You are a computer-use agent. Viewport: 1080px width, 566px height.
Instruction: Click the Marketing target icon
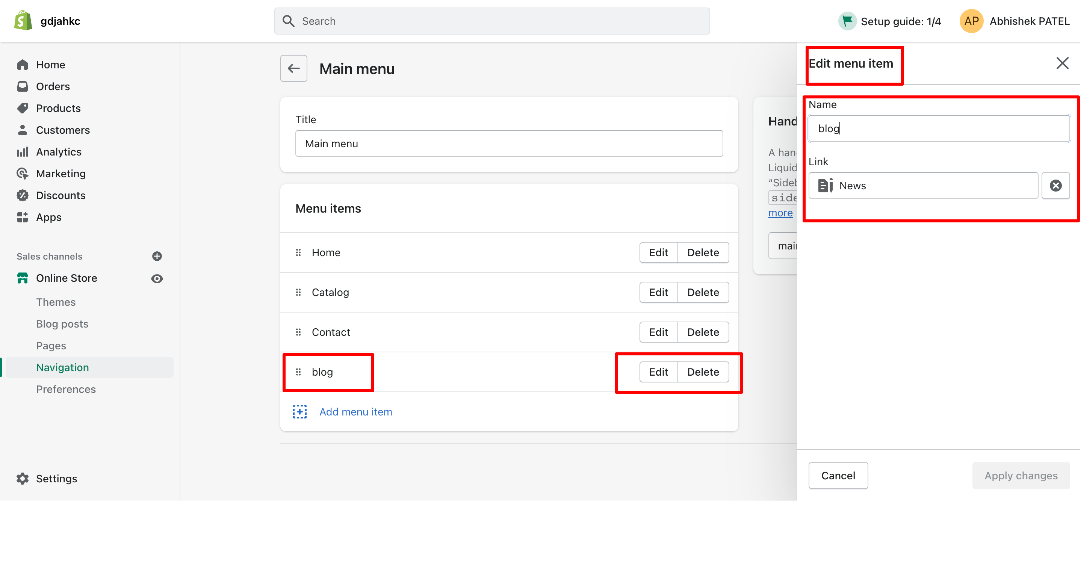tap(23, 174)
